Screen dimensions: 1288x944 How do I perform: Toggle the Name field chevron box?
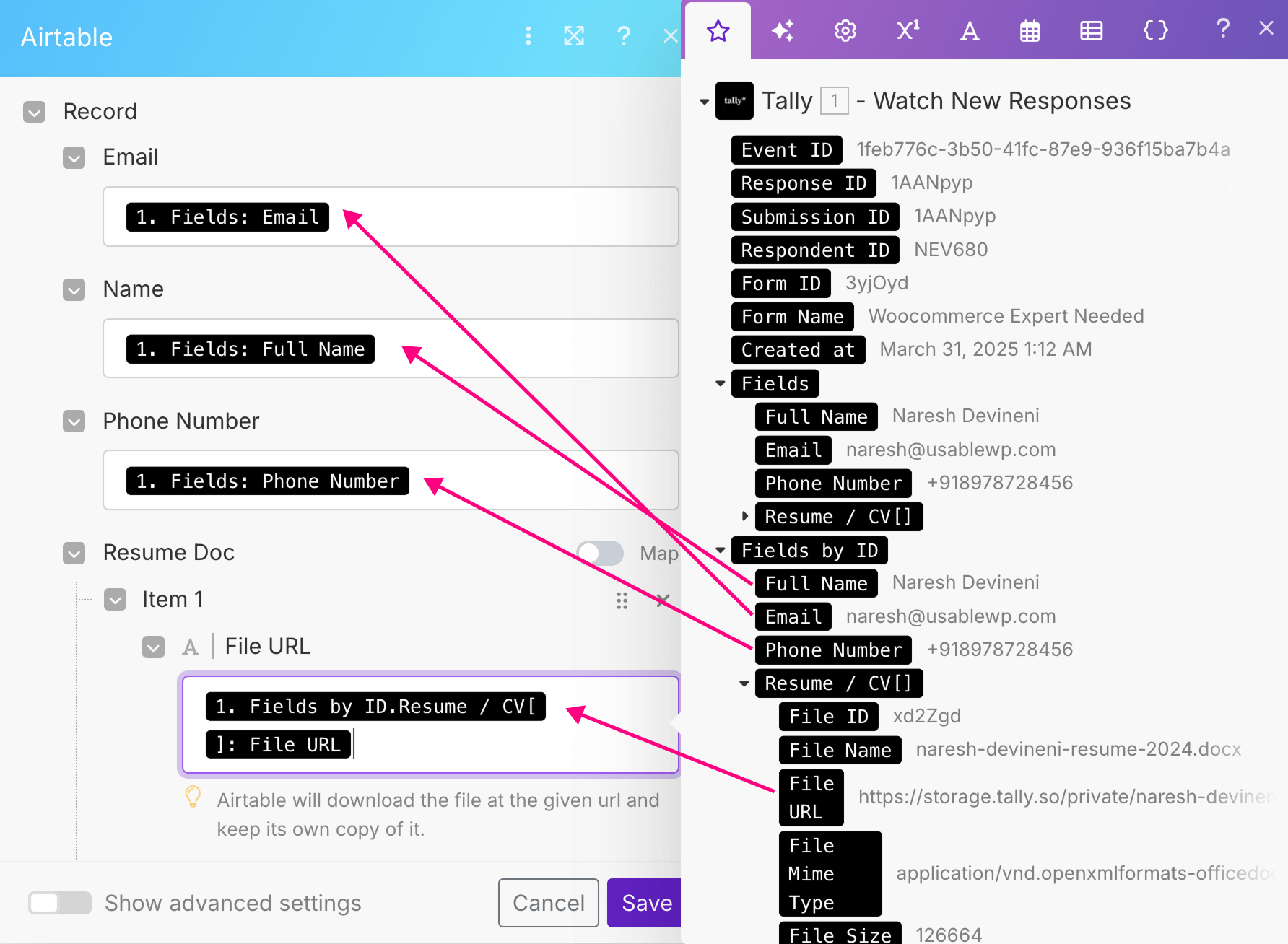pos(74,289)
